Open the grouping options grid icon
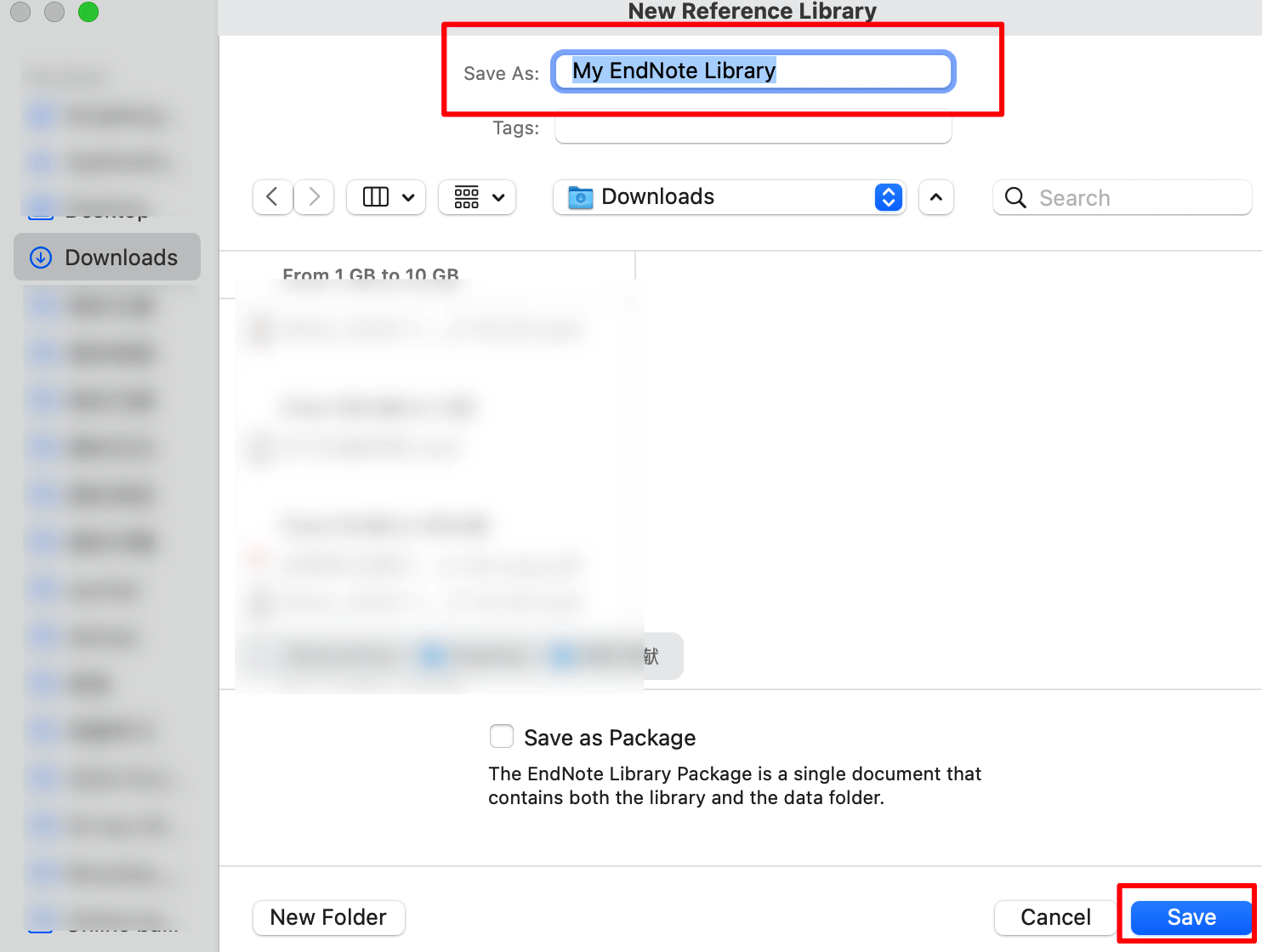 click(466, 197)
